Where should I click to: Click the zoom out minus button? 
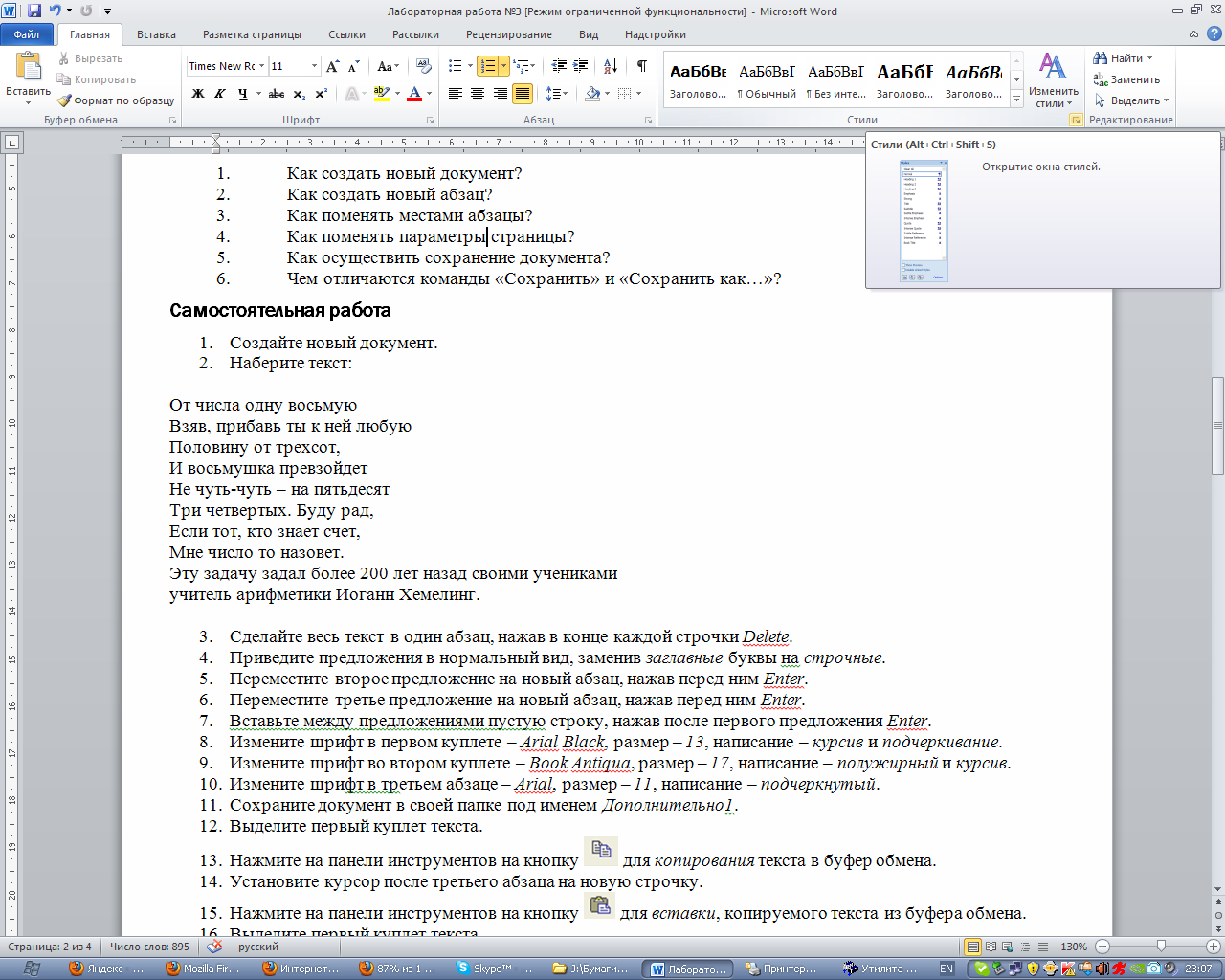tap(1102, 947)
